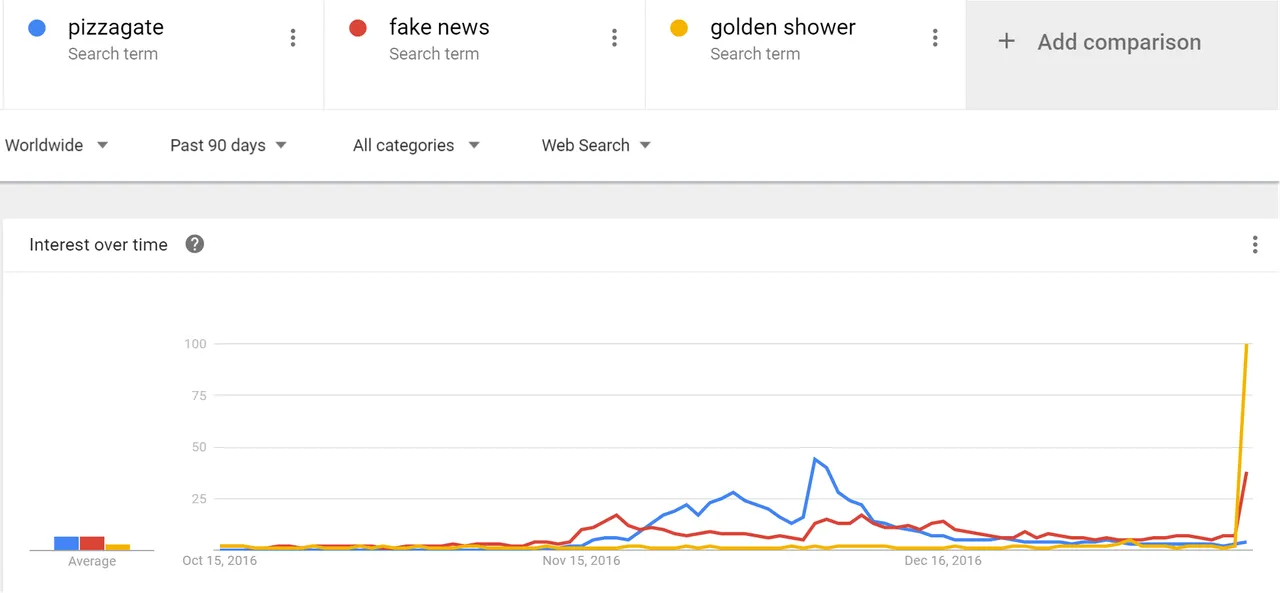Click the blue pizzagate average bar

pyautogui.click(x=66, y=543)
